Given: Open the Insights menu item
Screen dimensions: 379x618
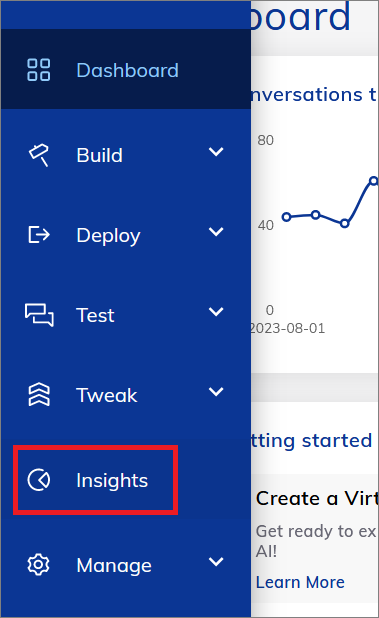Looking at the screenshot, I should [x=95, y=480].
